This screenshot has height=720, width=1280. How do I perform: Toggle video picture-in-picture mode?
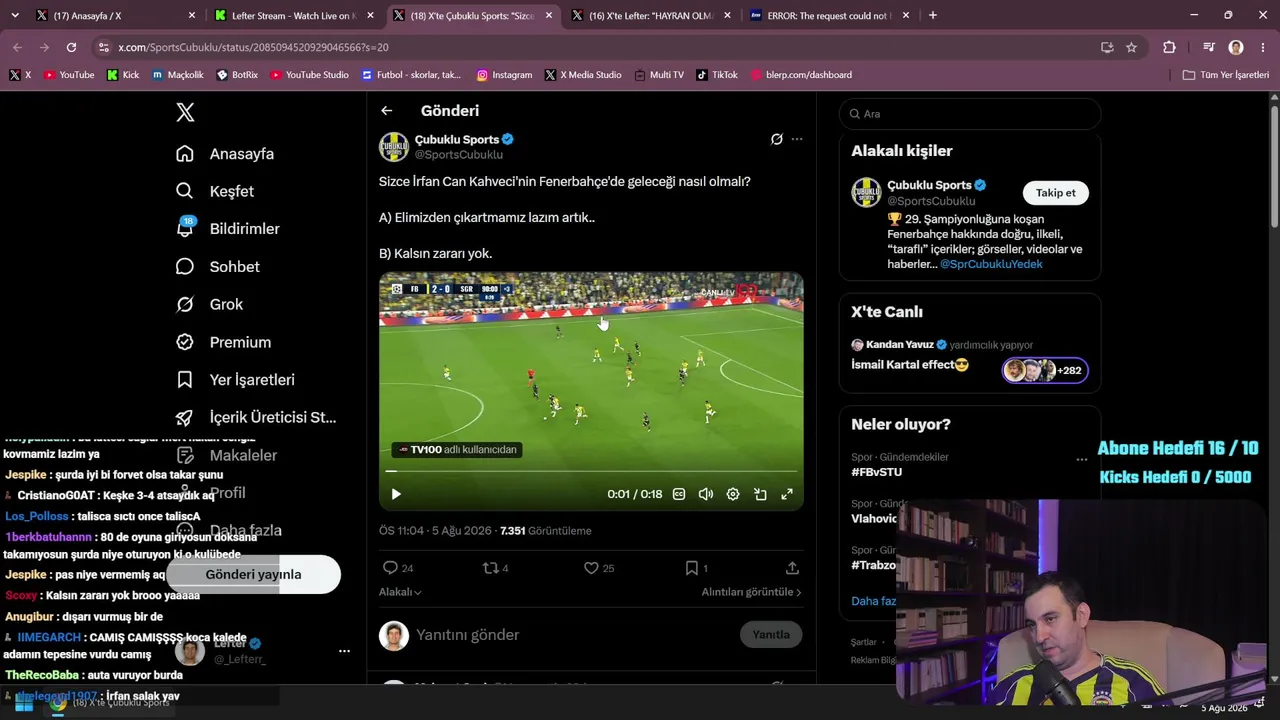pyautogui.click(x=760, y=494)
